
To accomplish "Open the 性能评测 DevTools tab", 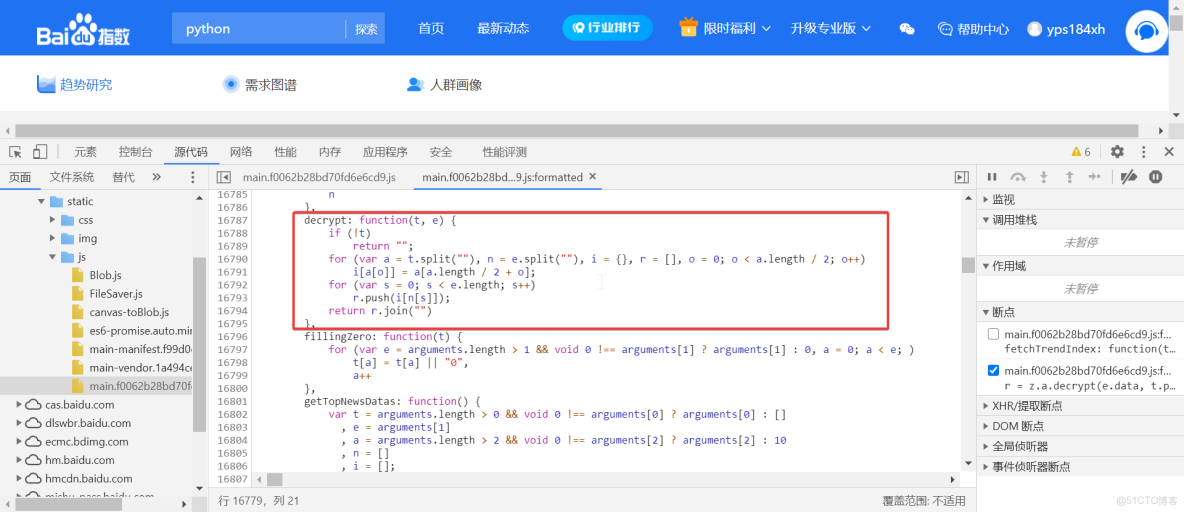I will pos(504,152).
